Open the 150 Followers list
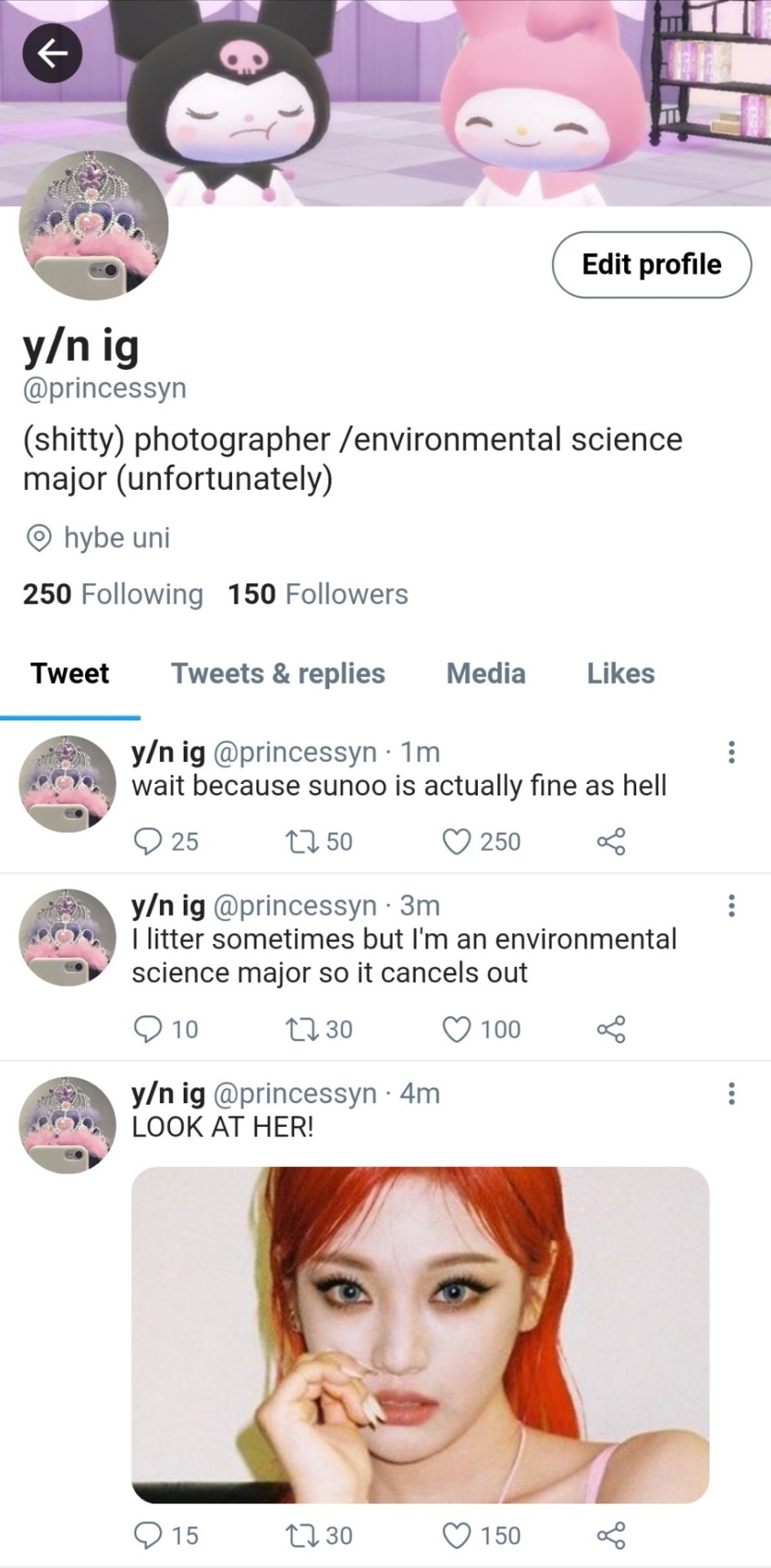The height and width of the screenshot is (1568, 771). [x=318, y=595]
